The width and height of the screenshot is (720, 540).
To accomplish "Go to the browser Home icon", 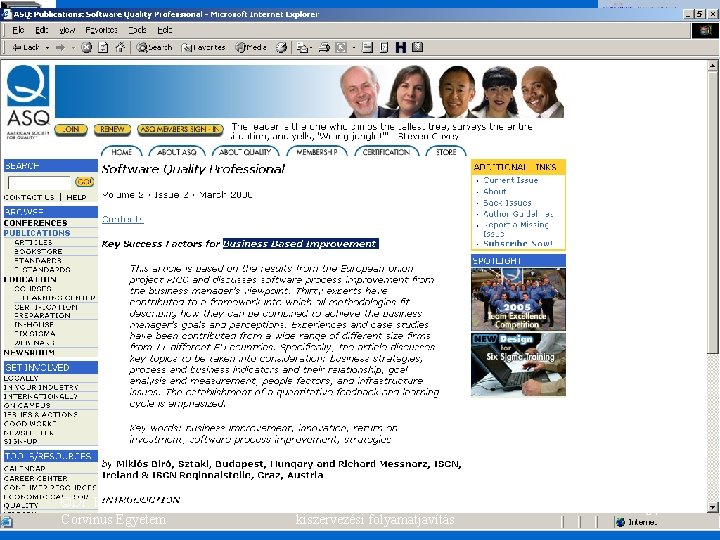I will tap(120, 47).
